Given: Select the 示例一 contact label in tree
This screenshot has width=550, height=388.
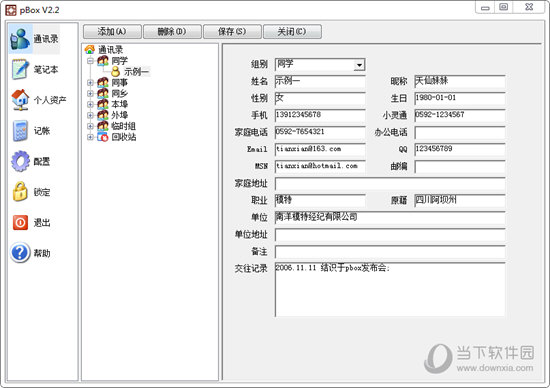Looking at the screenshot, I should [136, 72].
